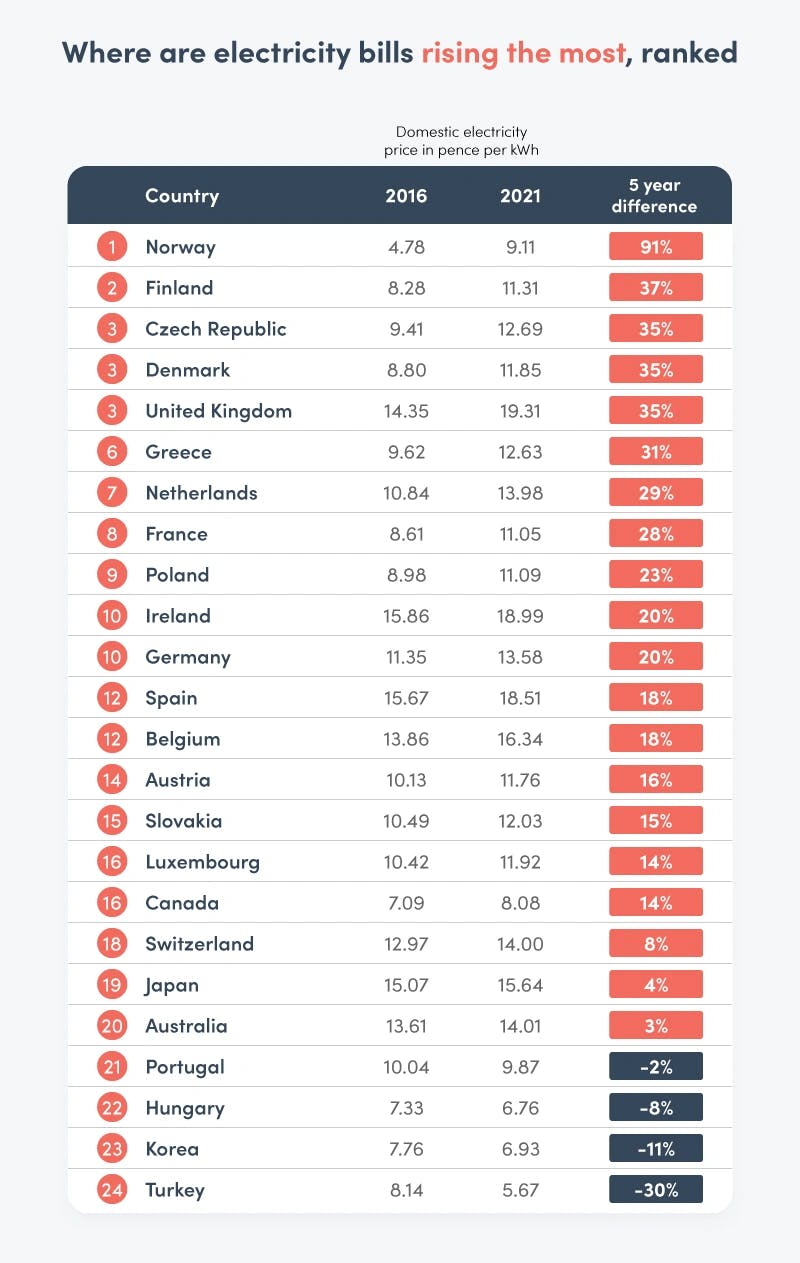Click the United Kingdom country name

point(218,411)
